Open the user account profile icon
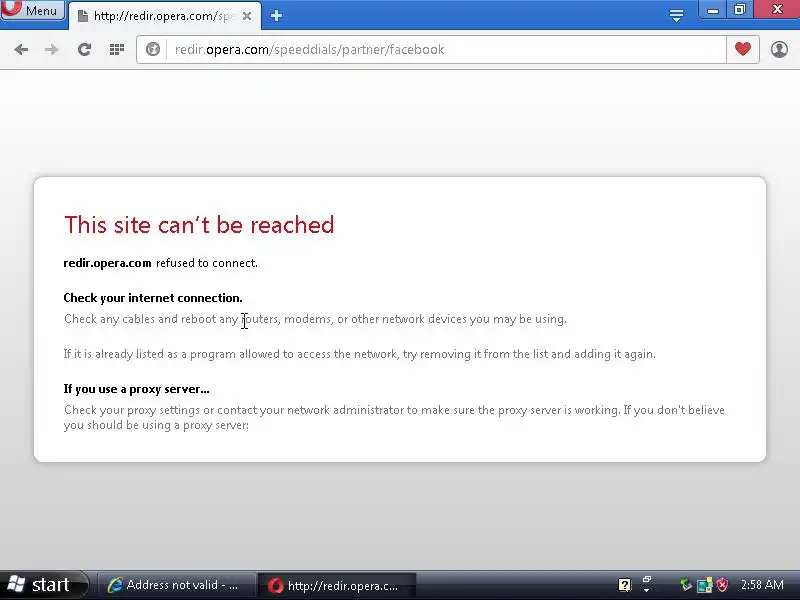800x600 pixels. [779, 49]
